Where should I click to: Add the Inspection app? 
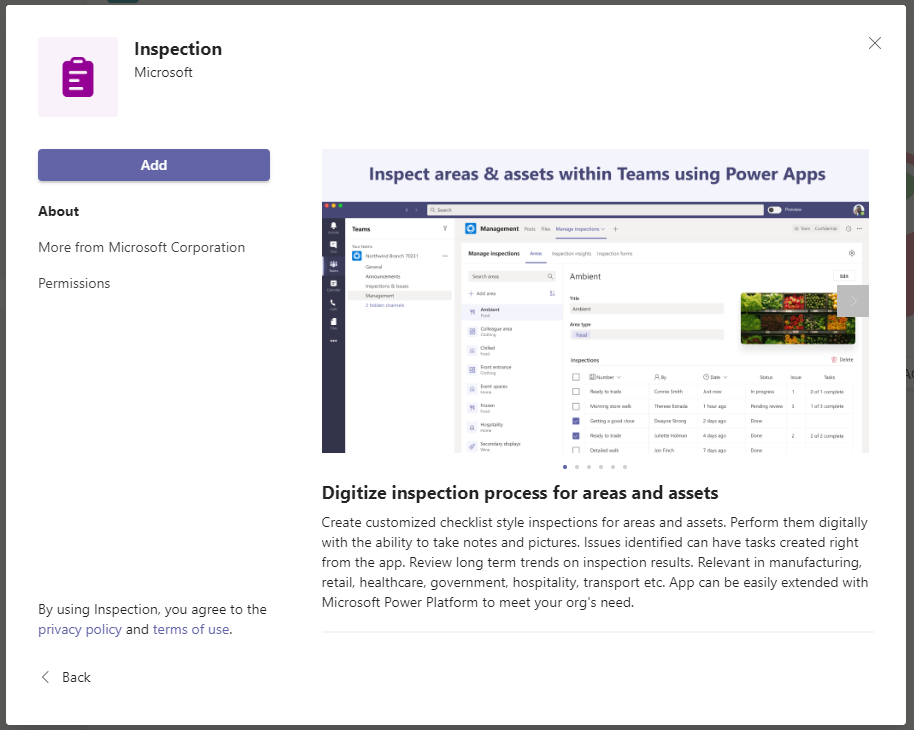pos(154,165)
